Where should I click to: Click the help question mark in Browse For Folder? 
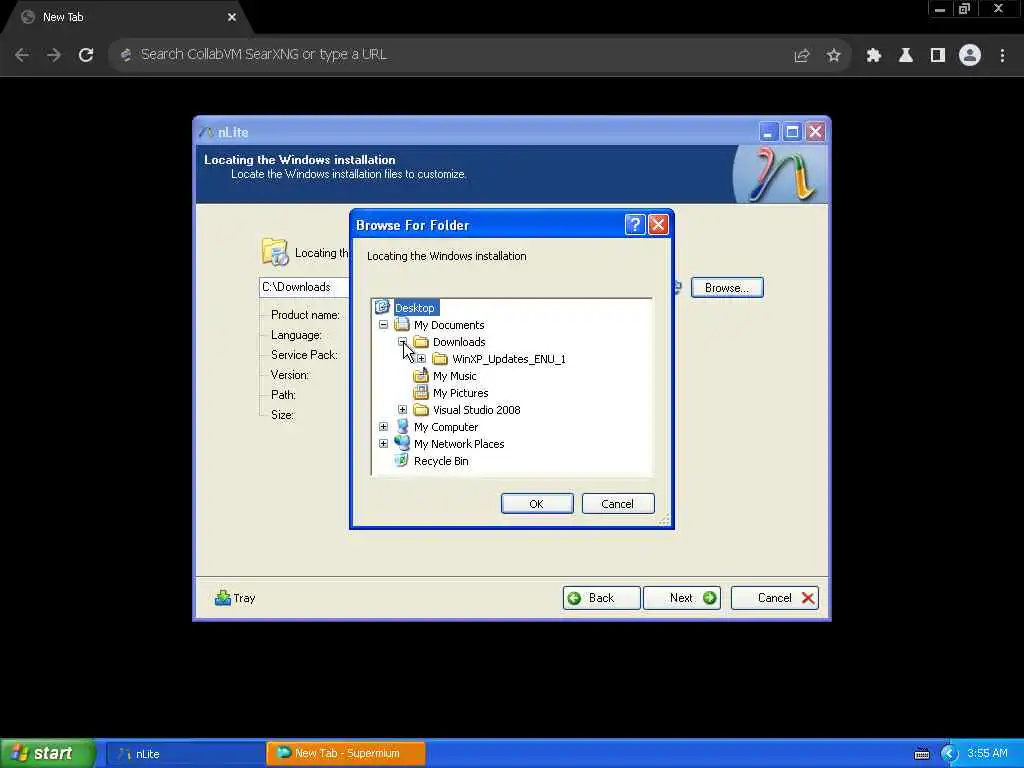pyautogui.click(x=635, y=225)
